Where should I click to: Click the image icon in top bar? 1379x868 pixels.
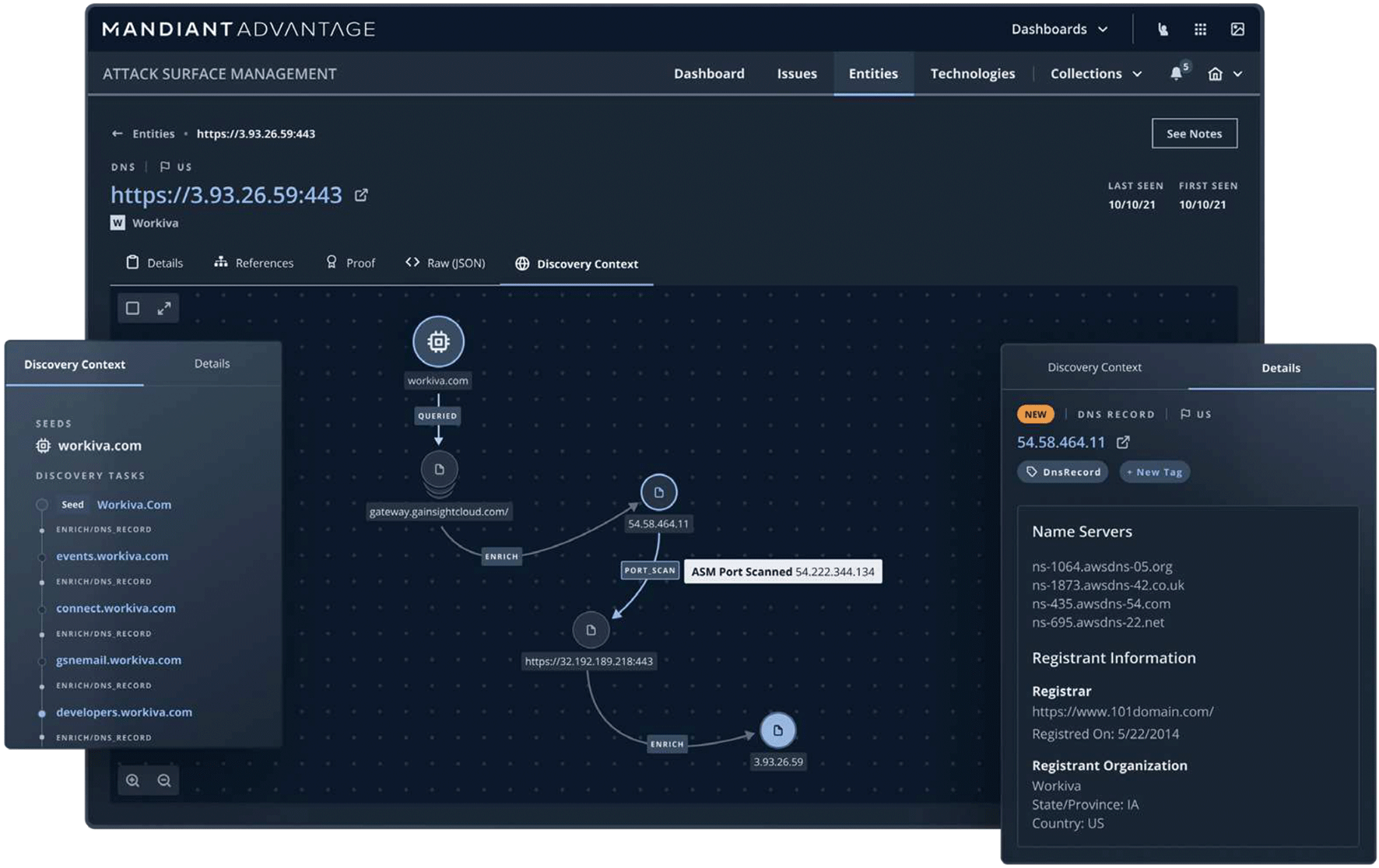pos(1237,30)
